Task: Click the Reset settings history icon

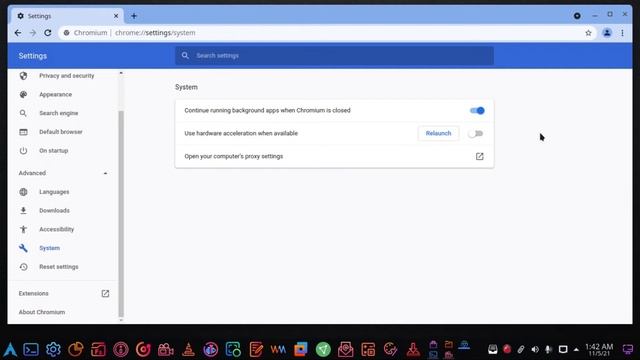Action: point(23,267)
